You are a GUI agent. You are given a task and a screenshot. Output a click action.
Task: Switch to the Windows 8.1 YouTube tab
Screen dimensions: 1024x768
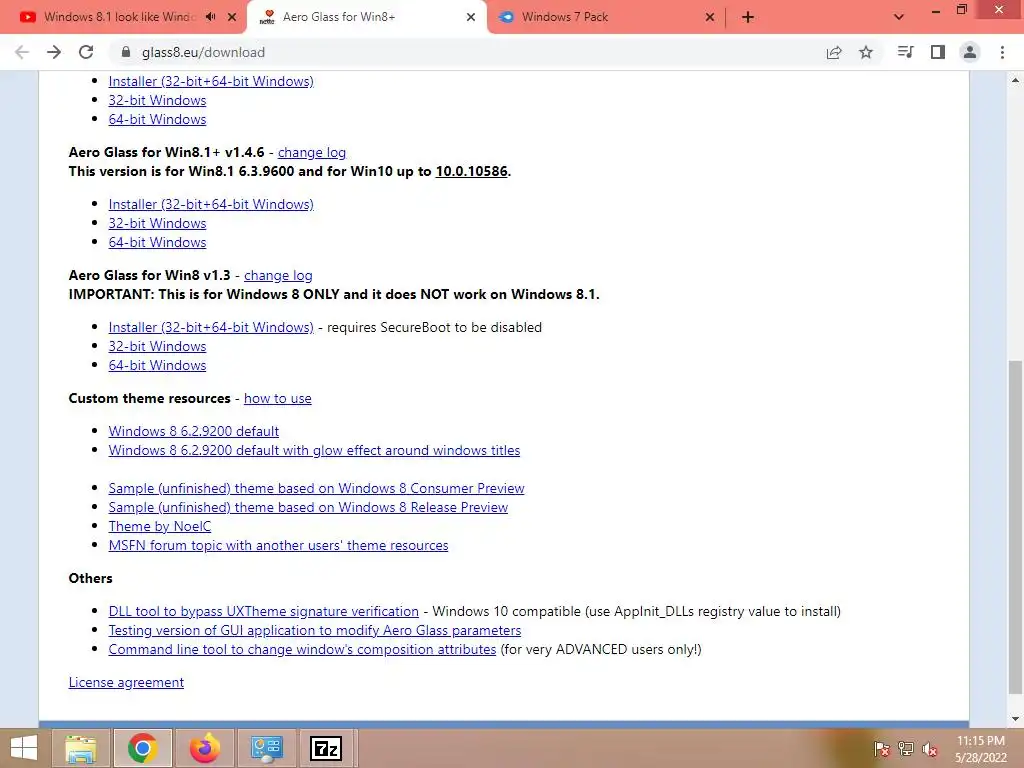click(120, 17)
